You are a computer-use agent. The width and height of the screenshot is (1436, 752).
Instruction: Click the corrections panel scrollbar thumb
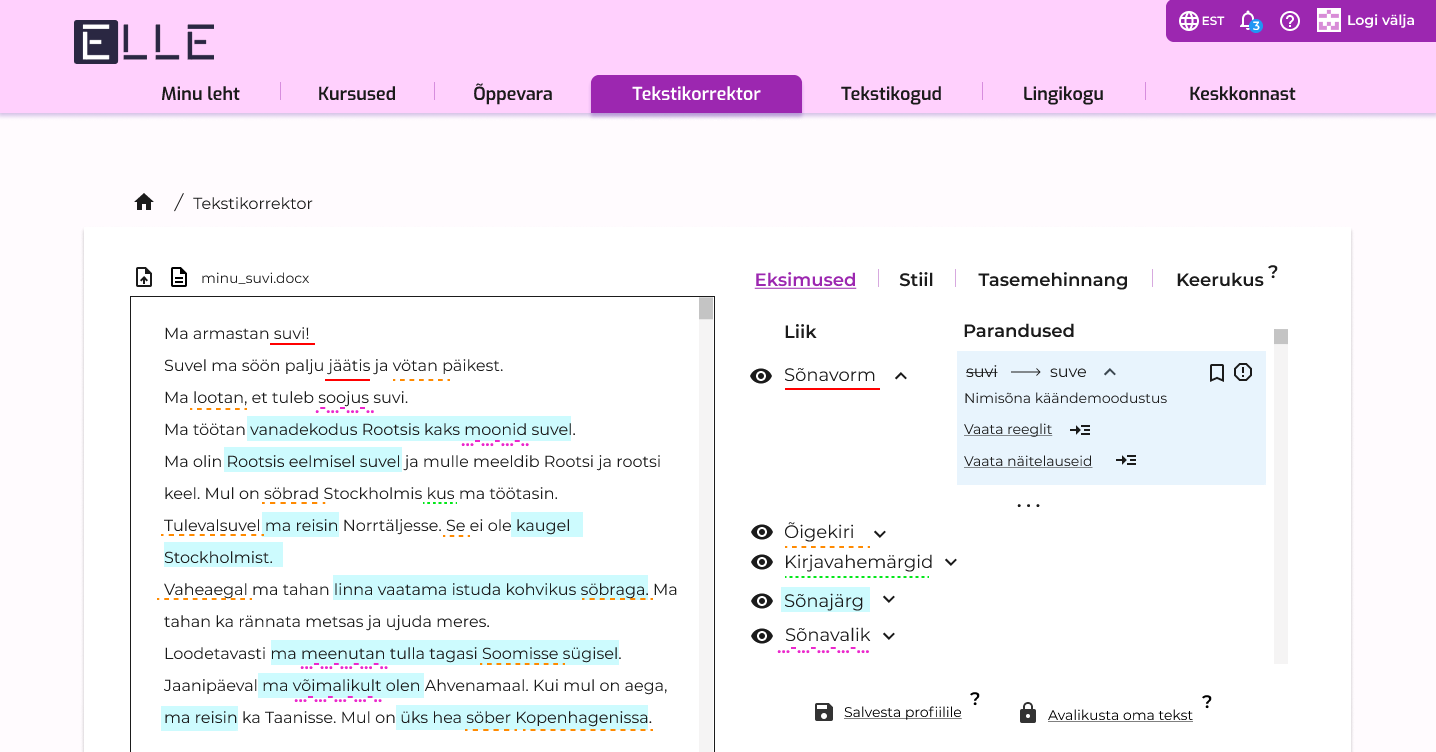[1281, 336]
